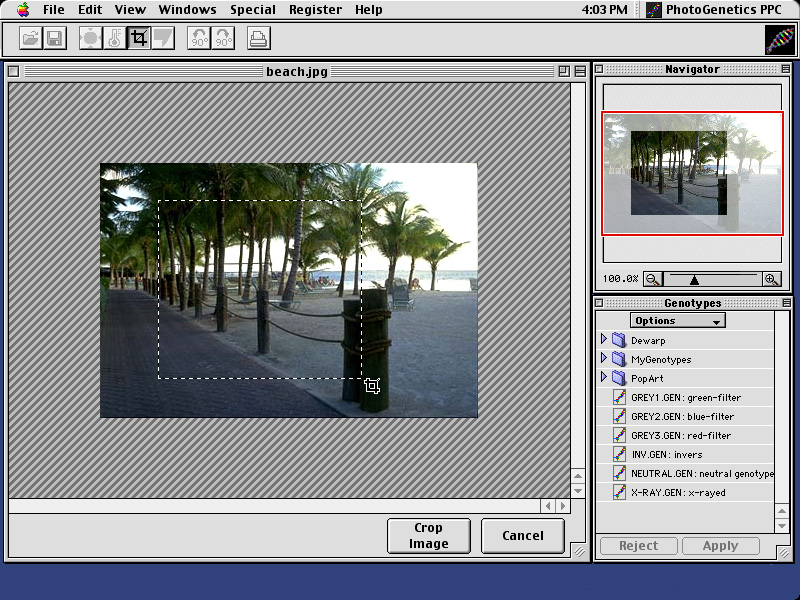Expand the MyGenotypes folder

[x=604, y=359]
